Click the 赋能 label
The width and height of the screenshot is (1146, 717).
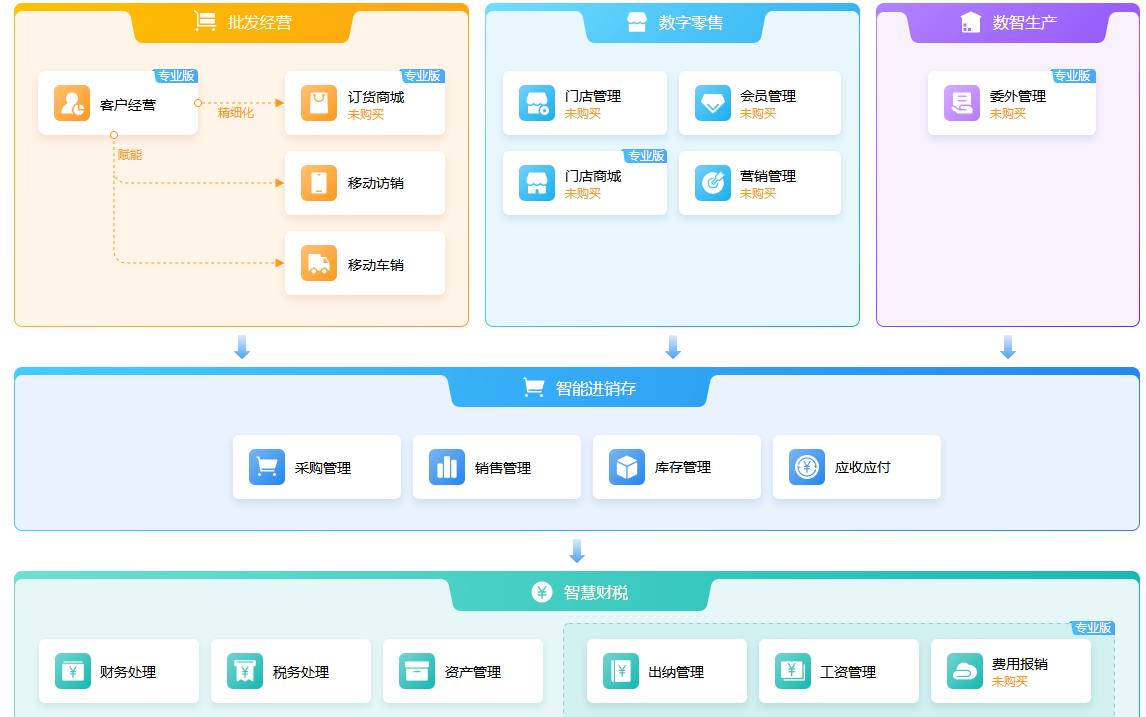(x=130, y=155)
